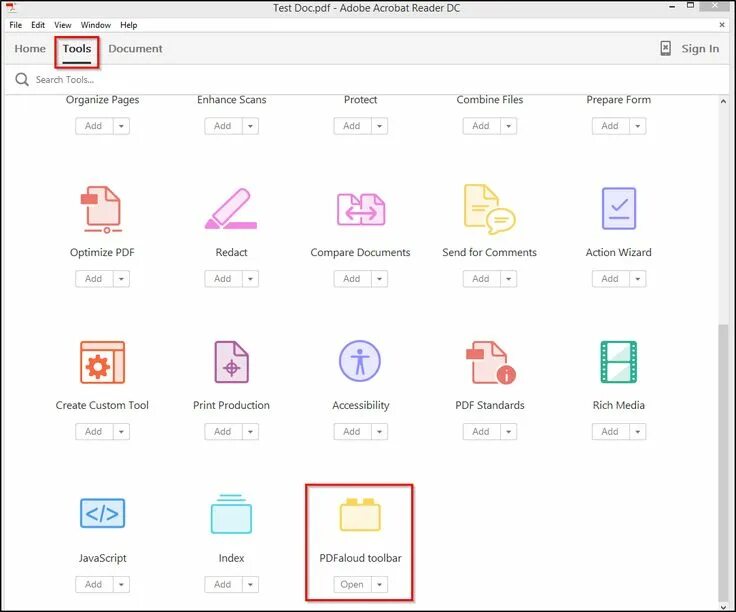Click Add under PDF Standards
Image resolution: width=736 pixels, height=612 pixels.
pos(481,431)
